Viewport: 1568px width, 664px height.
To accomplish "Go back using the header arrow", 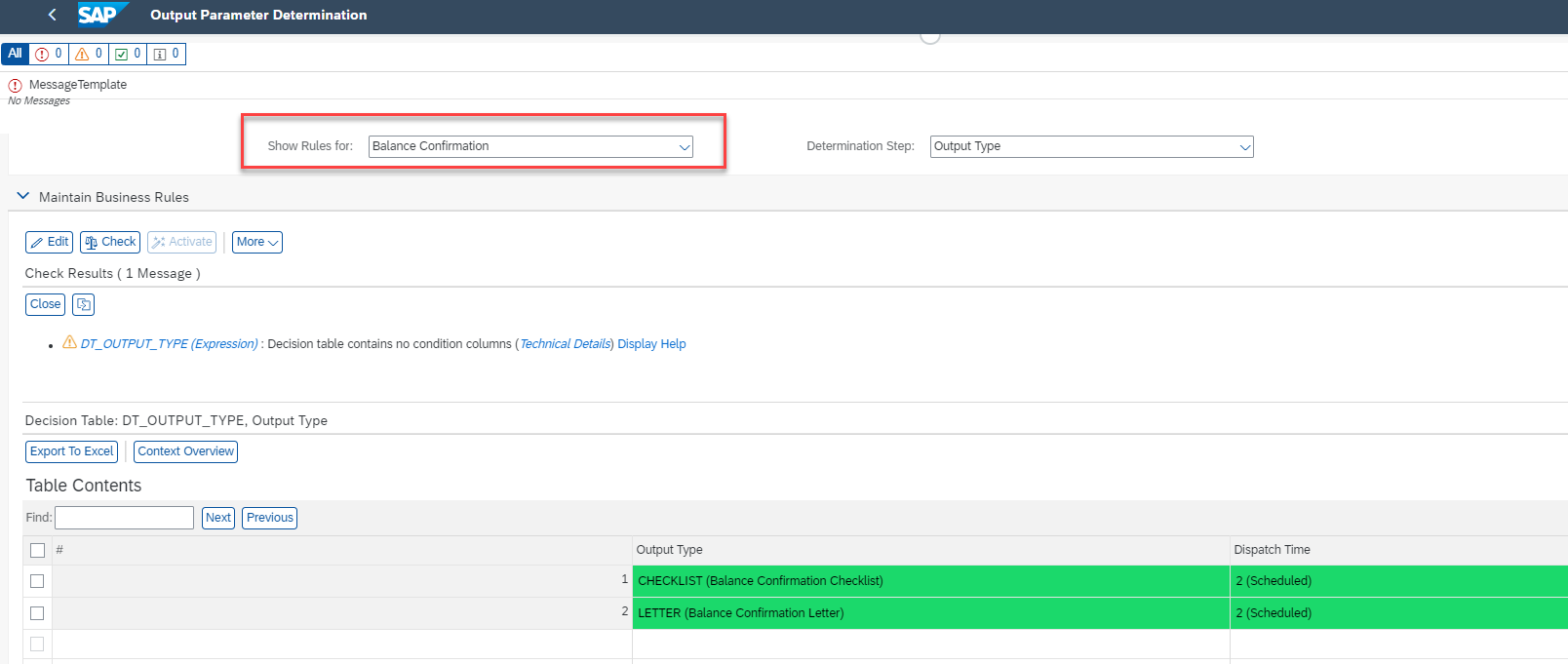I will pyautogui.click(x=53, y=15).
